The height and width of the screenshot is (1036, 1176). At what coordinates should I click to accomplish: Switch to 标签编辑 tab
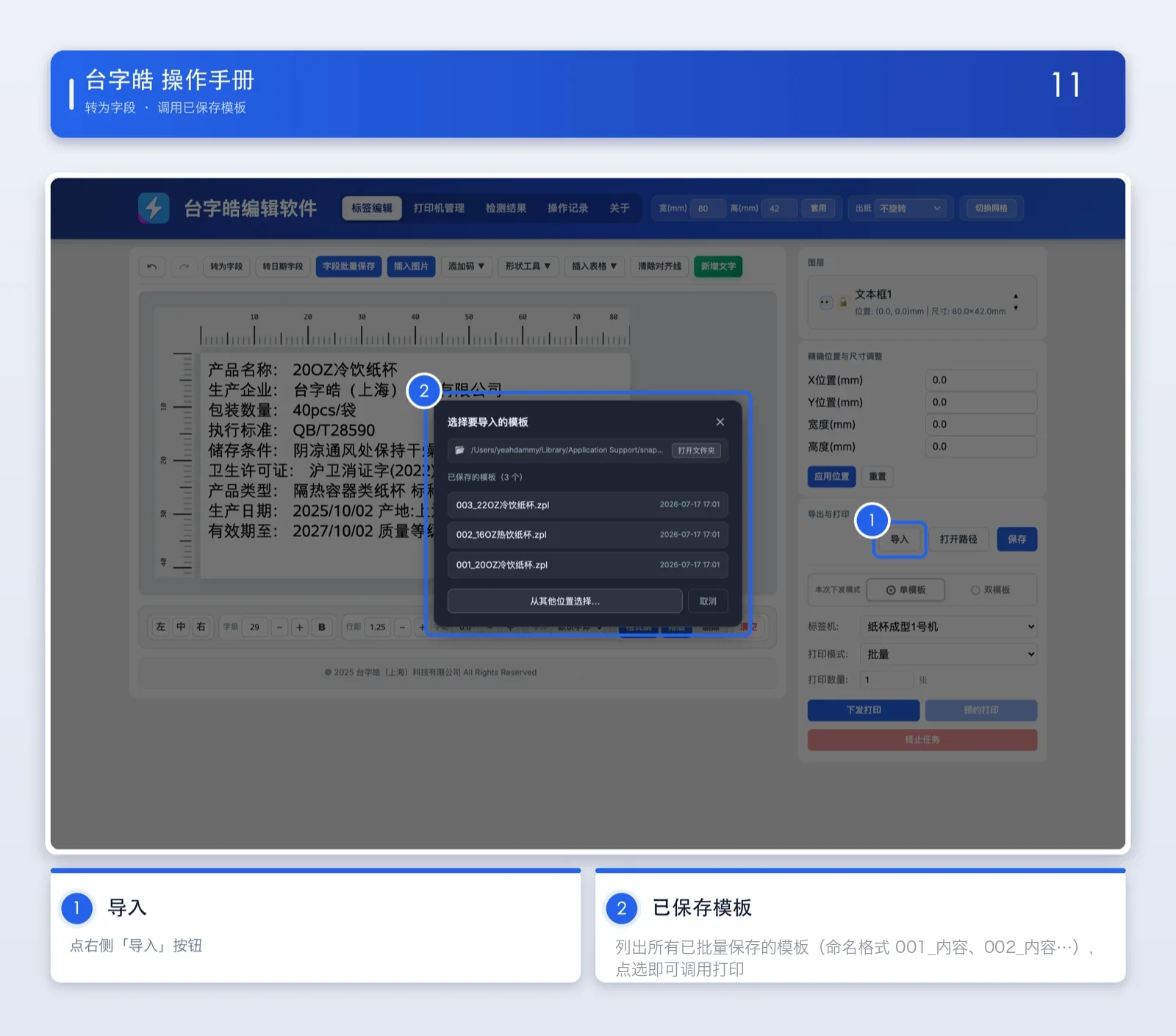click(372, 208)
